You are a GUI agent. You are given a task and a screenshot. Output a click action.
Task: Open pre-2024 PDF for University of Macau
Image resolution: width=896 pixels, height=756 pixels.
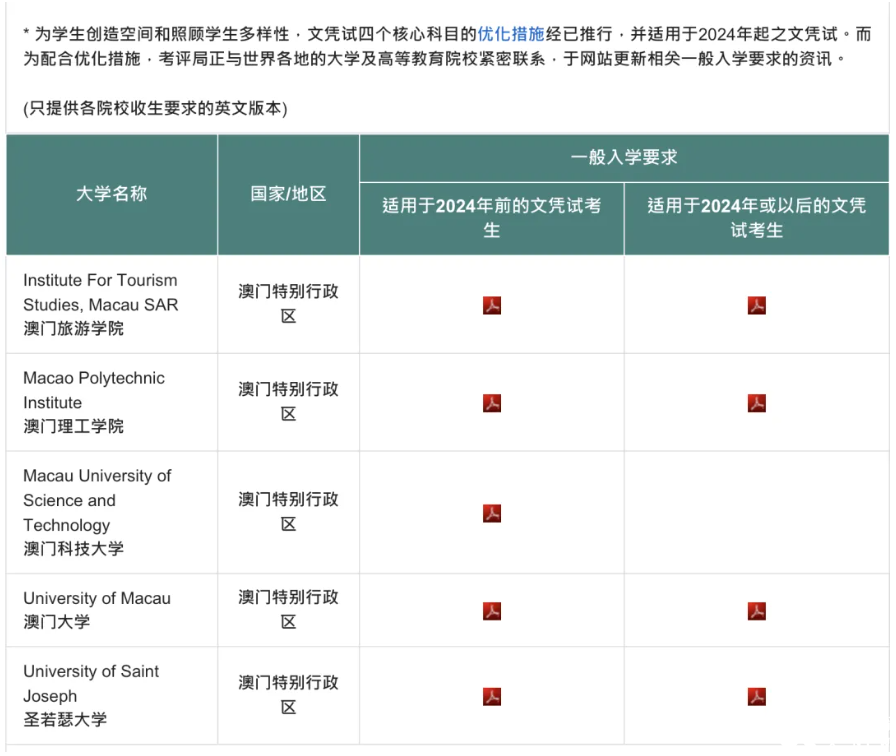pyautogui.click(x=491, y=611)
